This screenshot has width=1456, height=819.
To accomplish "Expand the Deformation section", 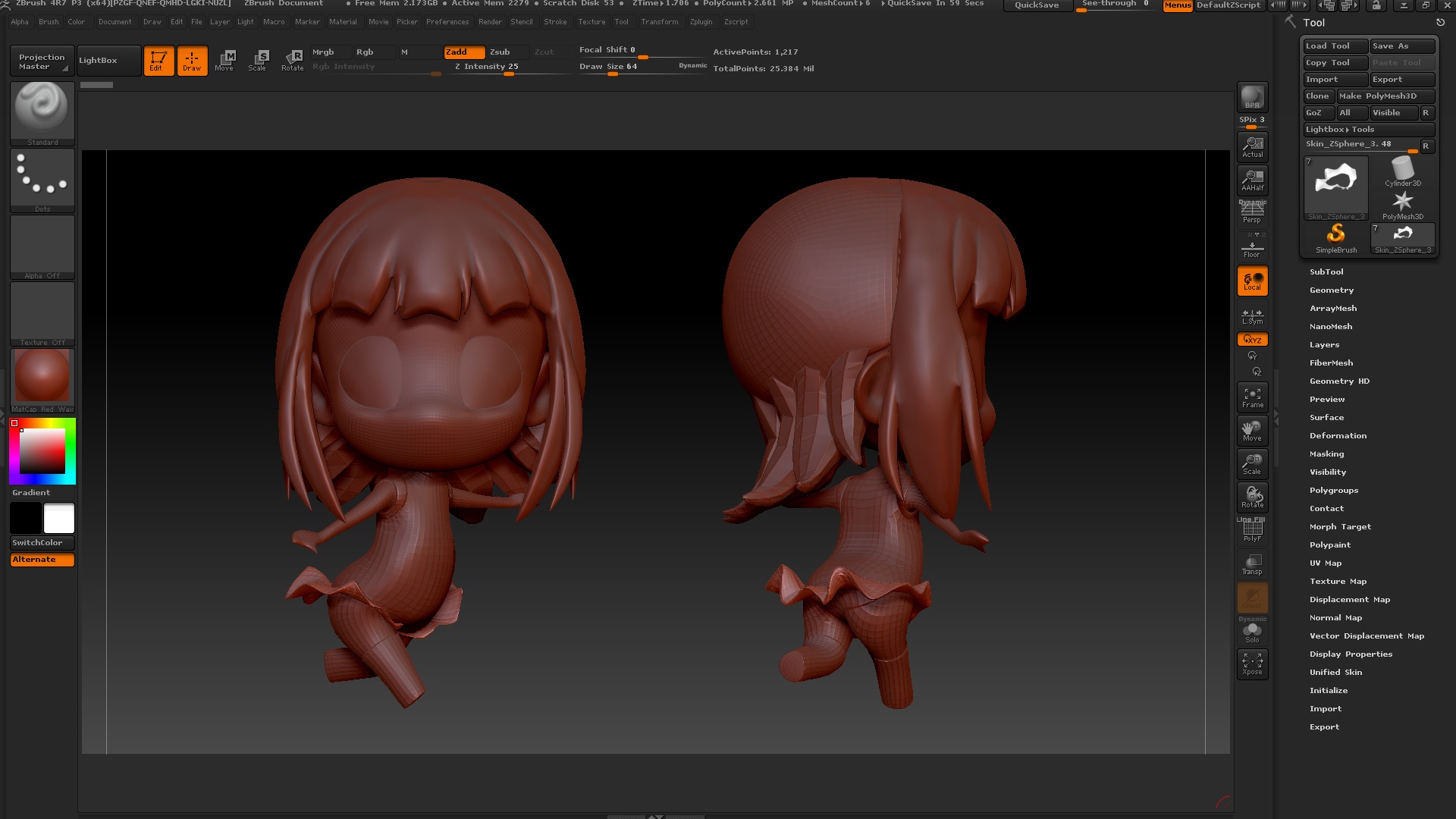I will point(1338,435).
